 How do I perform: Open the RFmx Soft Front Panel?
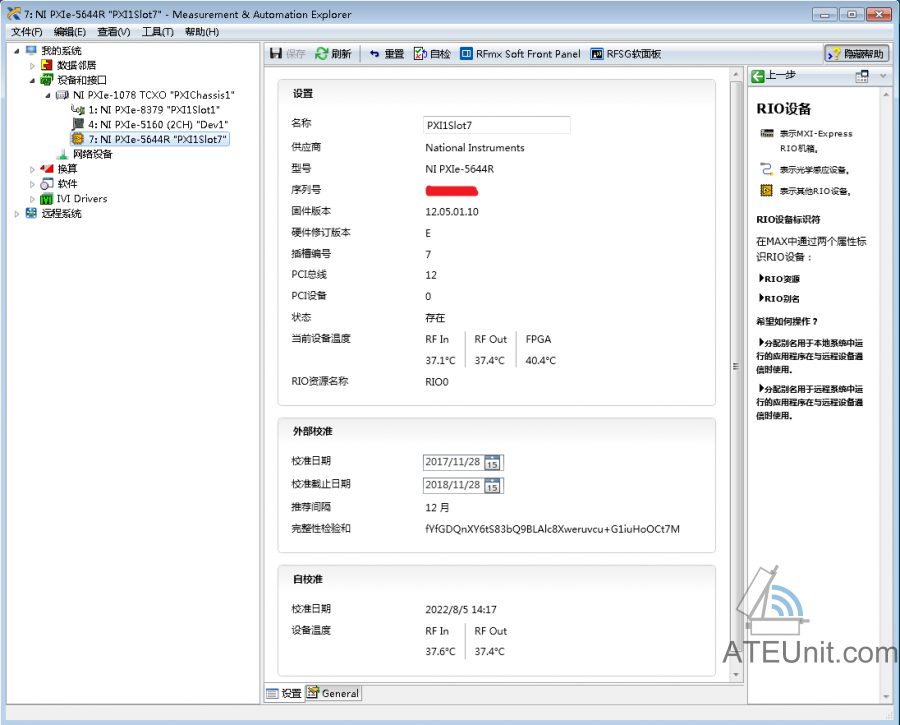(x=520, y=54)
